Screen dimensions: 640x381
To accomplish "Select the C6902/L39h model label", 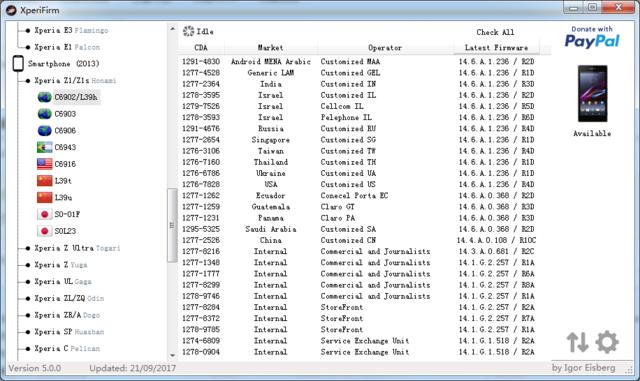I will pos(76,97).
